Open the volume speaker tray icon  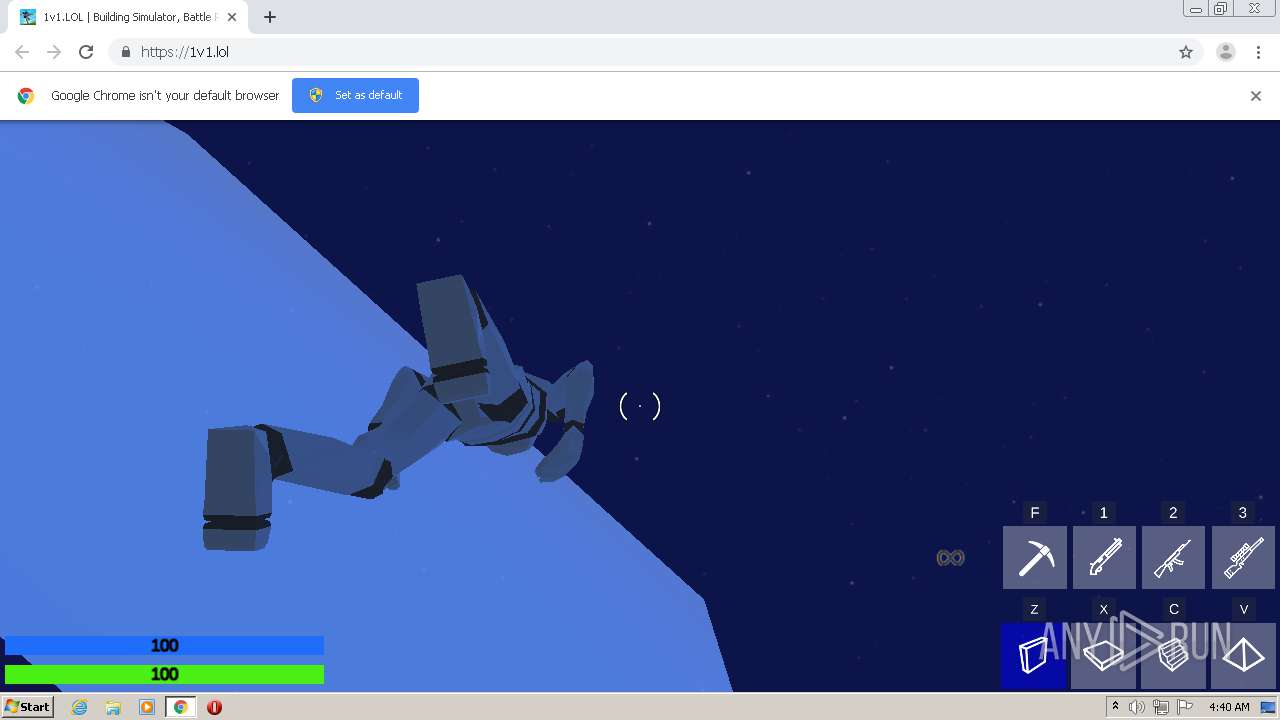click(1137, 707)
